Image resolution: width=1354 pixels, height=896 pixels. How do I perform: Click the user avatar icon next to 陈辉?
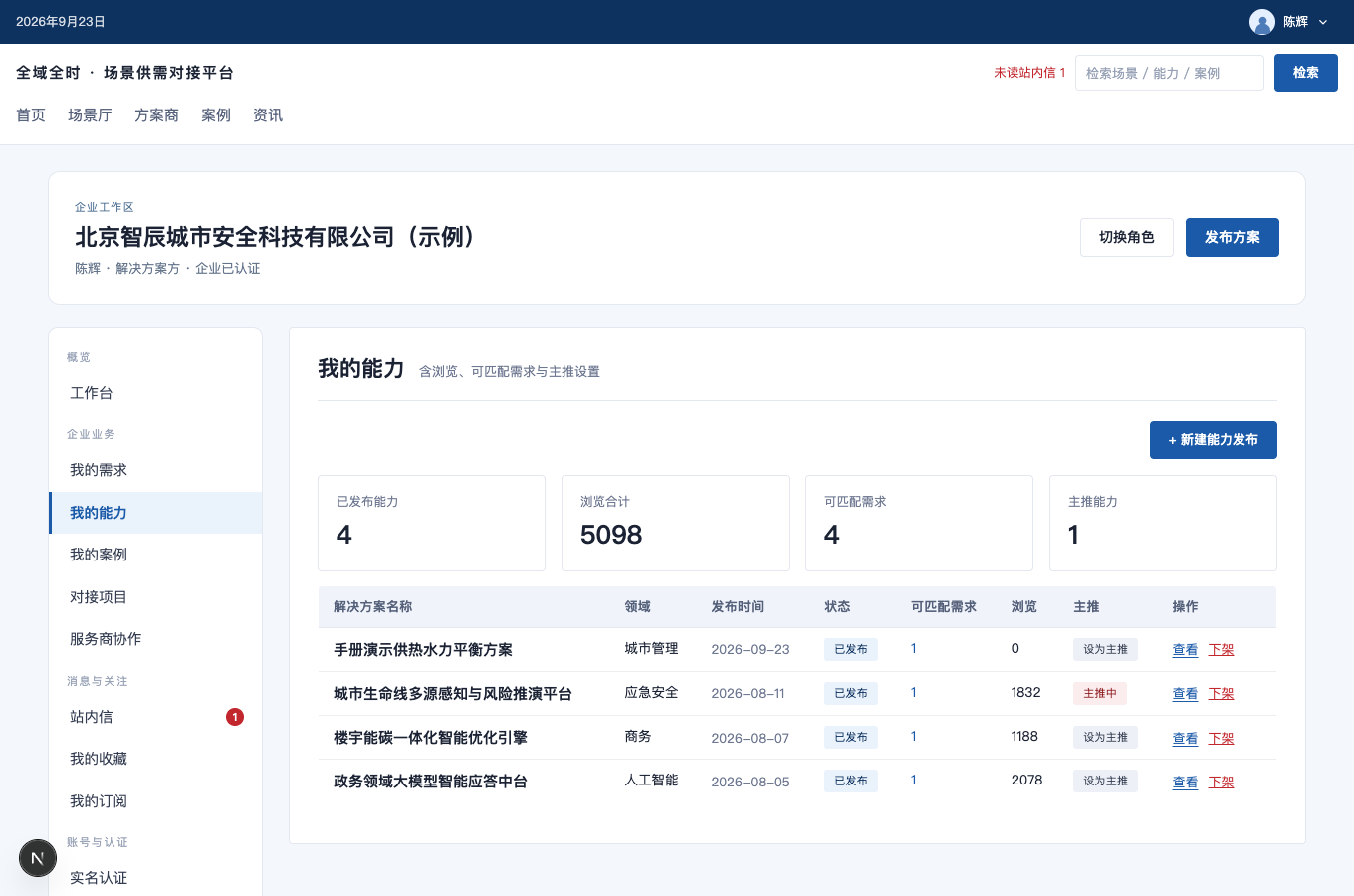(x=1262, y=22)
